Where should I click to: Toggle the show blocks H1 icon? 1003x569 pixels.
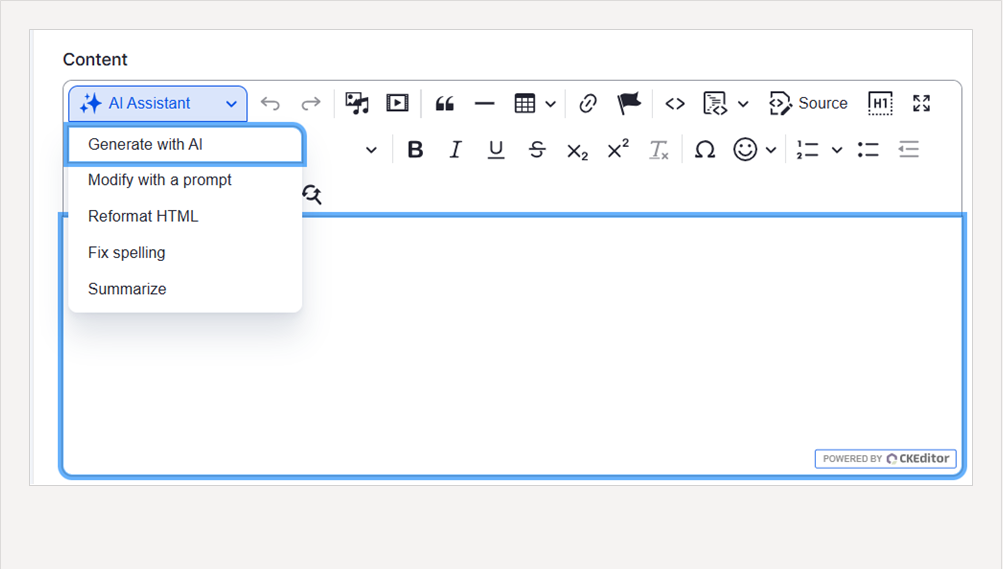[880, 103]
